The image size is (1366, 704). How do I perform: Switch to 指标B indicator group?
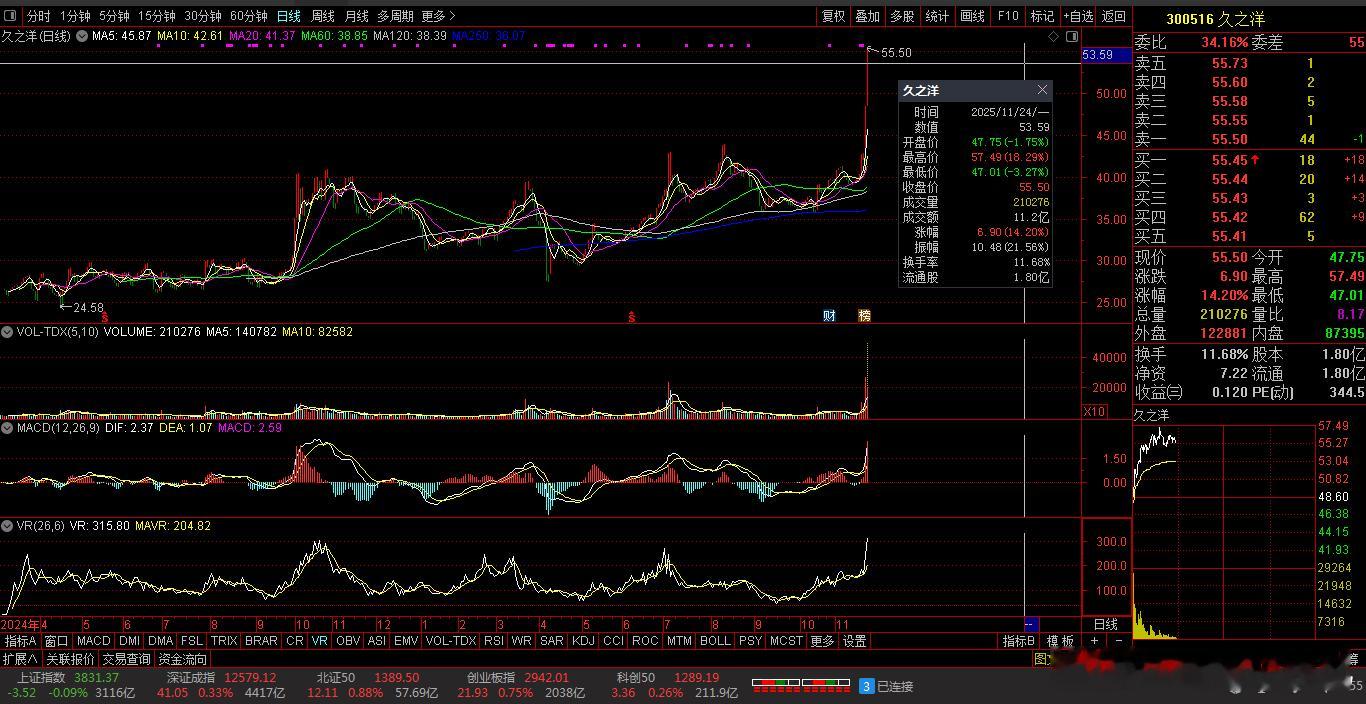click(x=1019, y=641)
